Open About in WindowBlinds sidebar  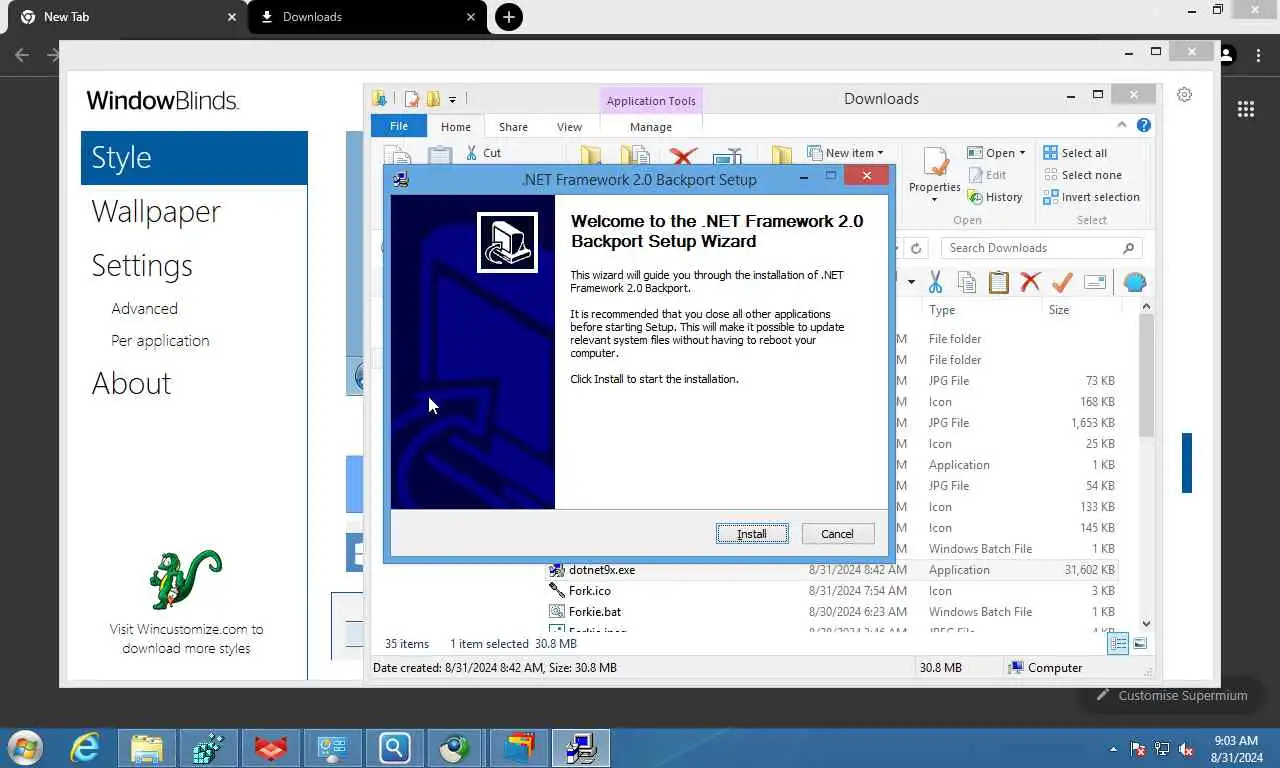[131, 384]
